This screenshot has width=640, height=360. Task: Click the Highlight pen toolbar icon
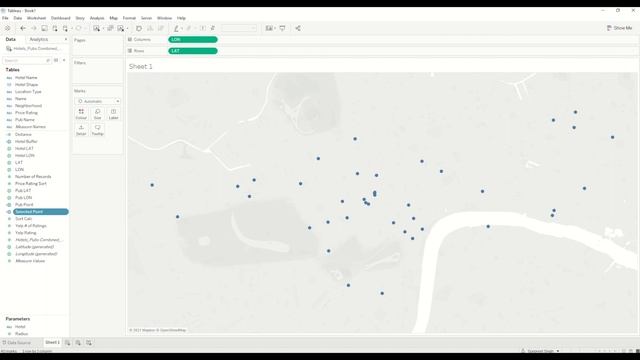click(176, 28)
